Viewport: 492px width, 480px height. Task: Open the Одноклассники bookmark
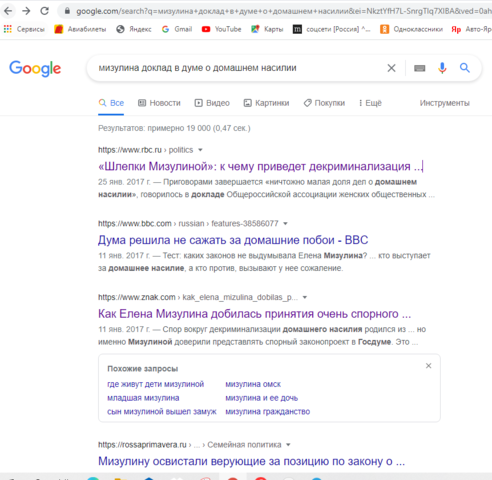coord(412,29)
